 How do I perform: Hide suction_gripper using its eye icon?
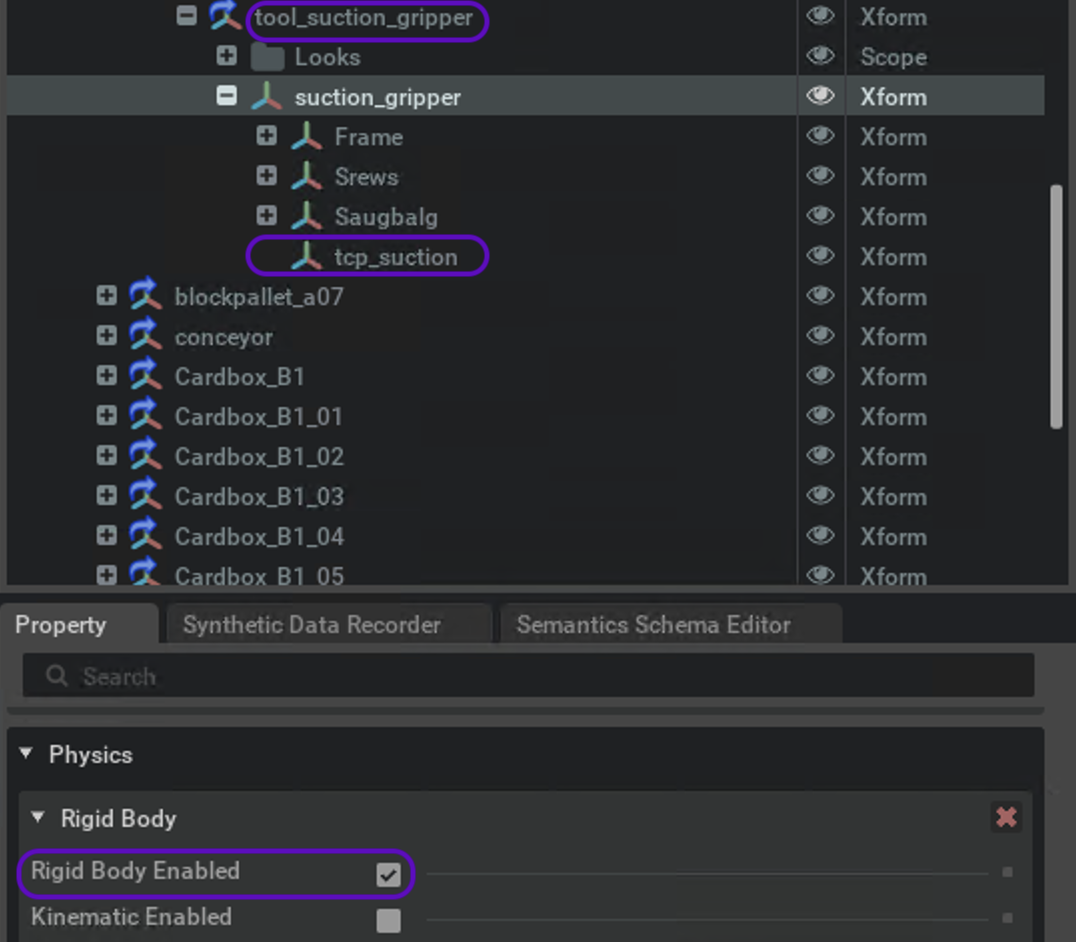click(x=820, y=97)
